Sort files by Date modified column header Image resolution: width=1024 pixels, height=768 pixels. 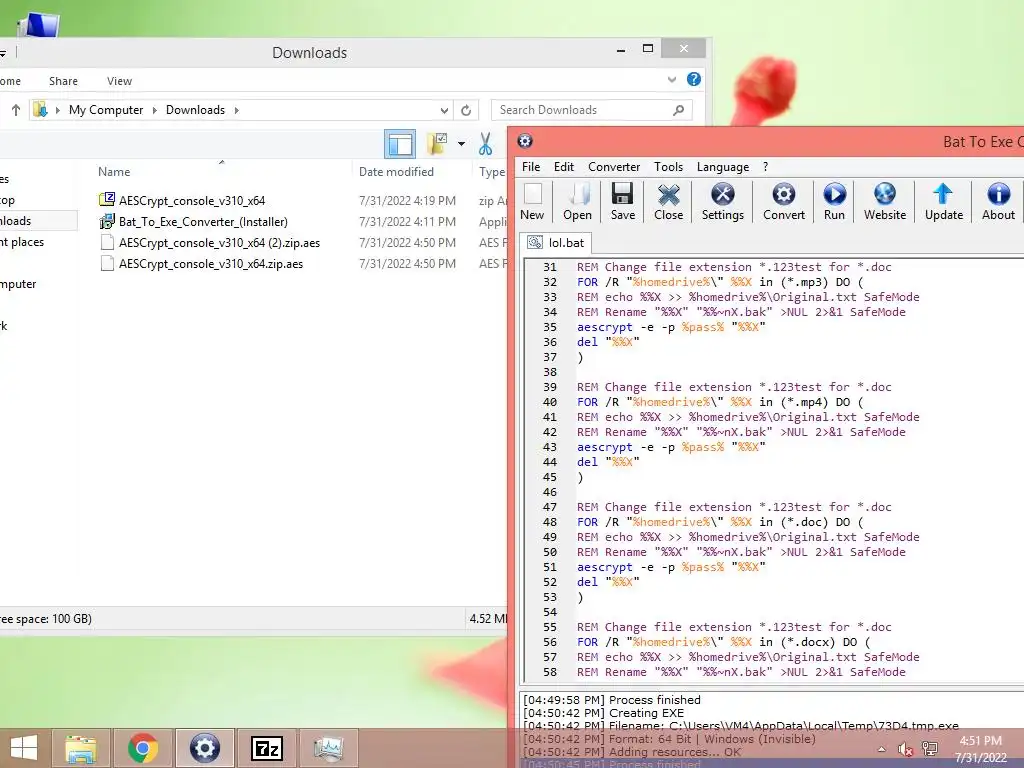[396, 172]
